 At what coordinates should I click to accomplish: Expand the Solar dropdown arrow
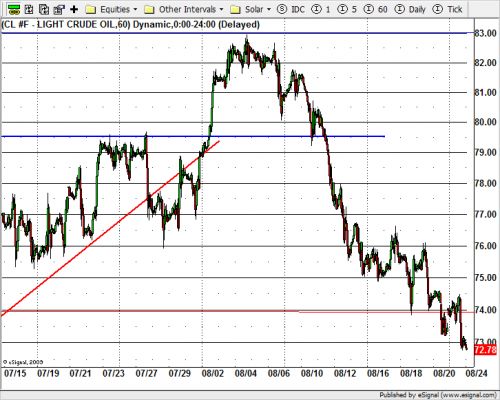(269, 9)
